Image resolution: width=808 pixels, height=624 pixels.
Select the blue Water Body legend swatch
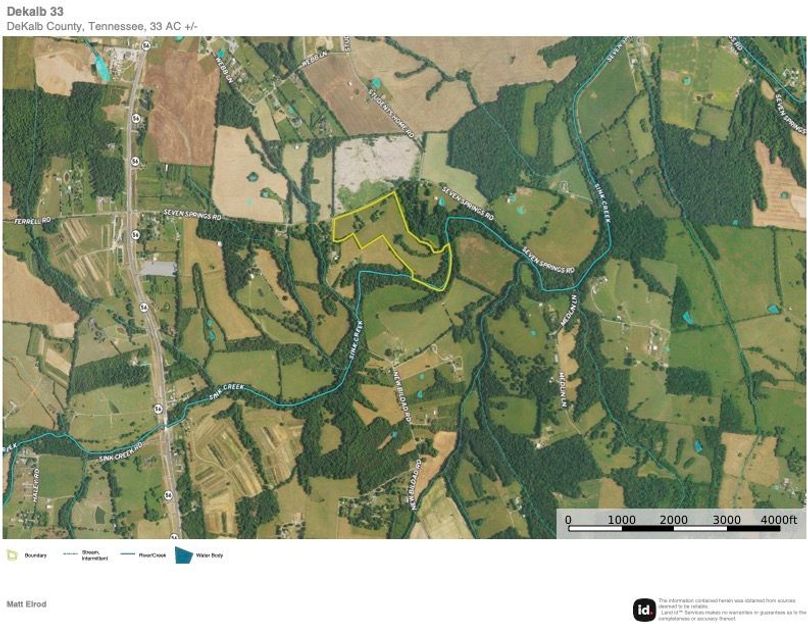click(184, 555)
